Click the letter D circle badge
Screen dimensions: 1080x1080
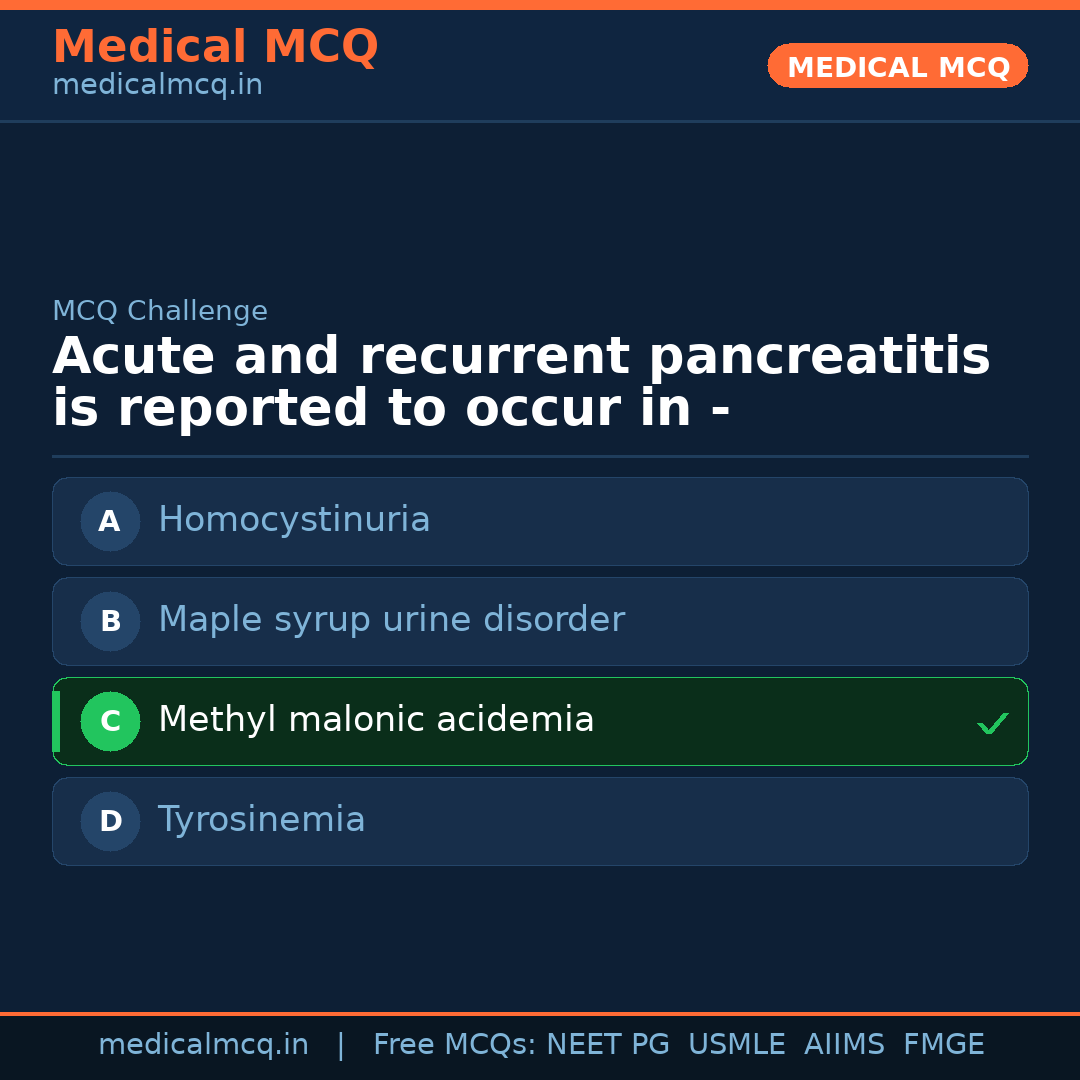(110, 821)
